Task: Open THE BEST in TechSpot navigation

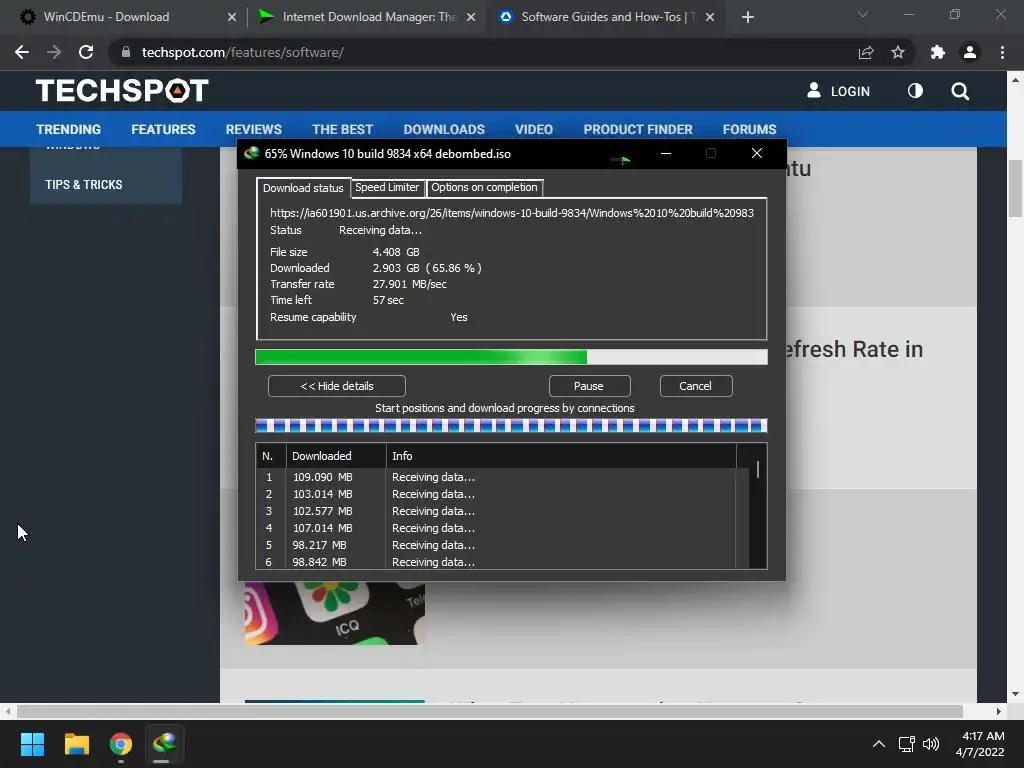Action: tap(342, 129)
